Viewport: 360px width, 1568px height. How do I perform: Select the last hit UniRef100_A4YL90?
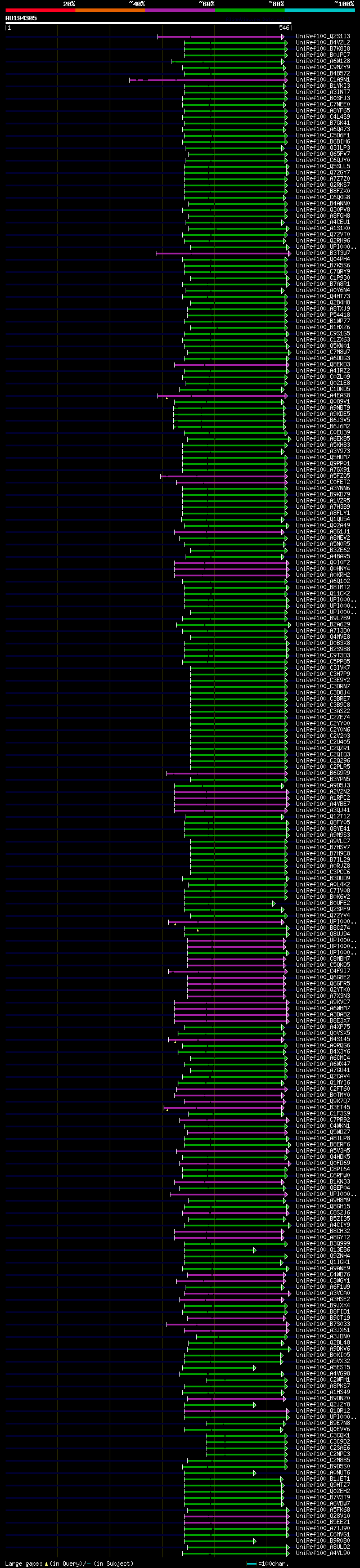(323, 1553)
